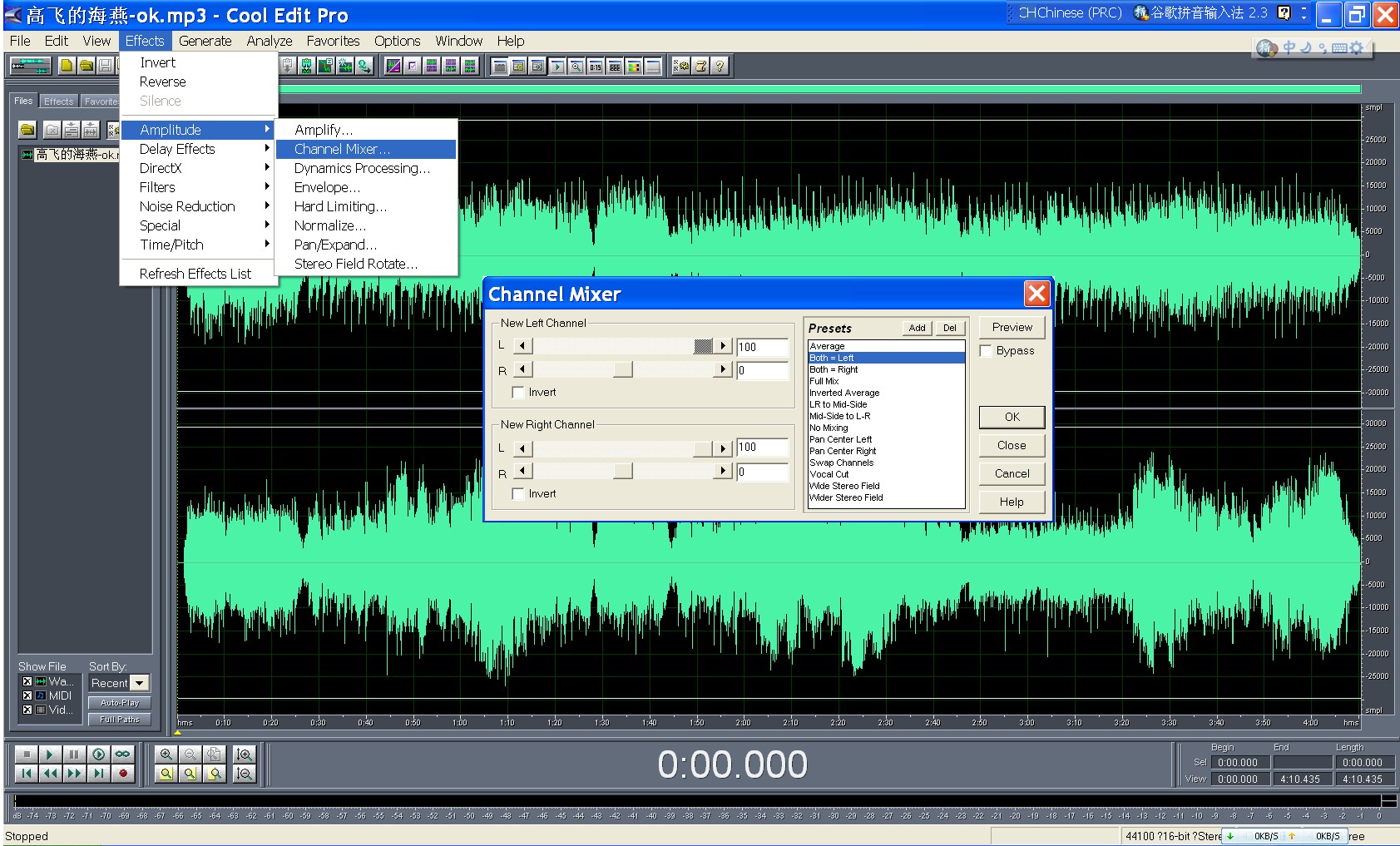Click the Zoom In Vertically icon
1400x846 pixels.
click(x=244, y=754)
